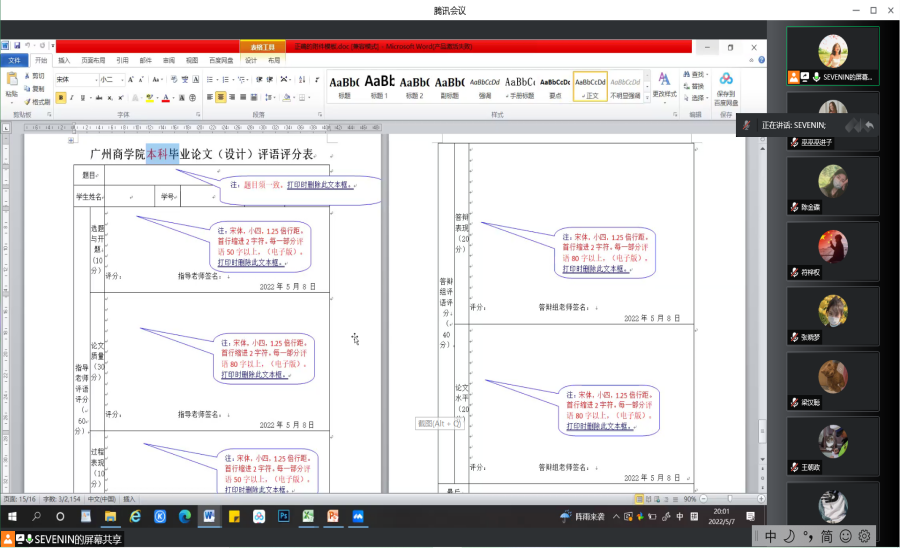Open the 页面布局 (Page Layout) tab
Viewport: 900px width, 548px height.
click(x=93, y=60)
